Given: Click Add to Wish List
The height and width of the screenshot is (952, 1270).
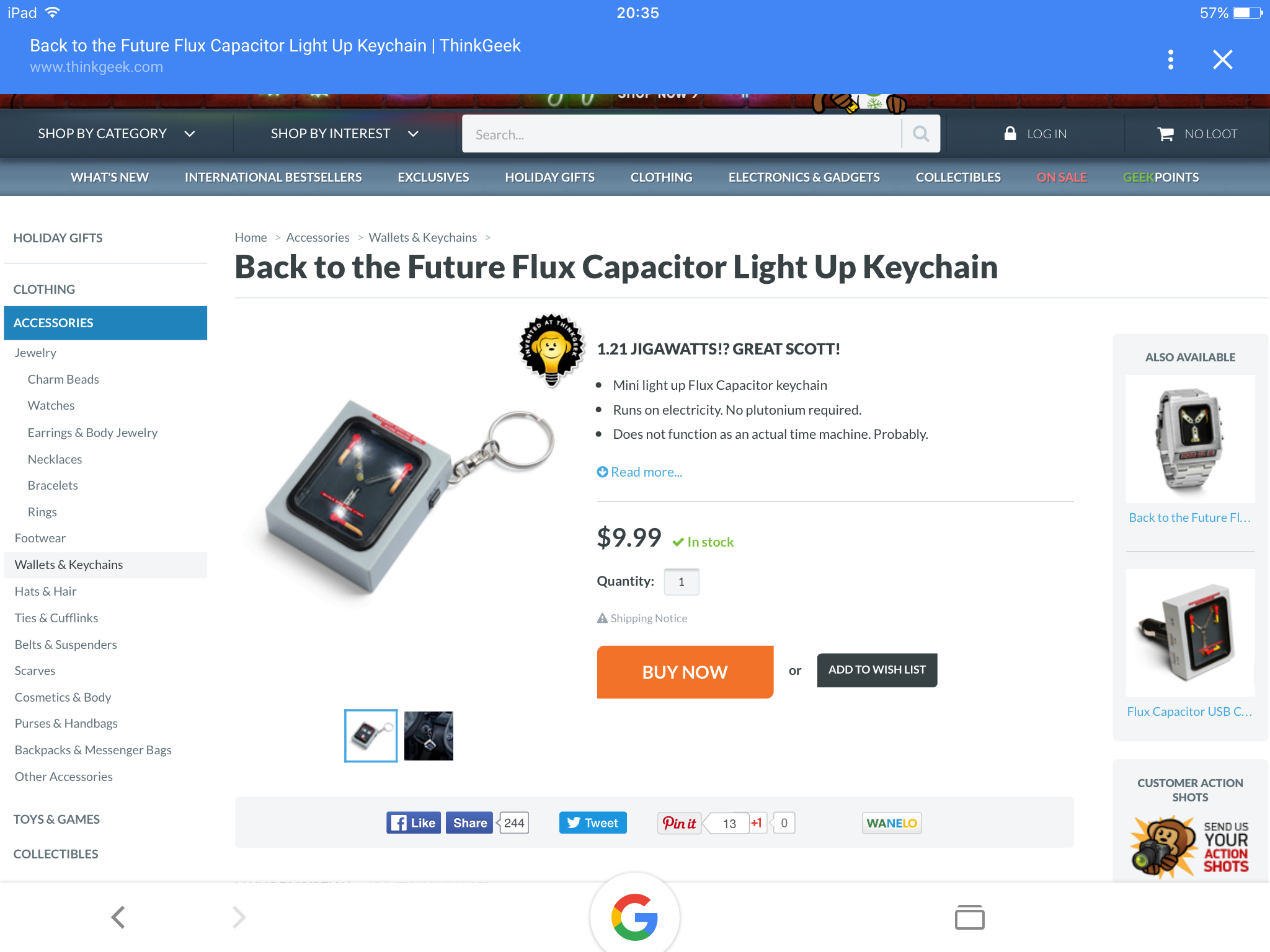Looking at the screenshot, I should click(877, 670).
